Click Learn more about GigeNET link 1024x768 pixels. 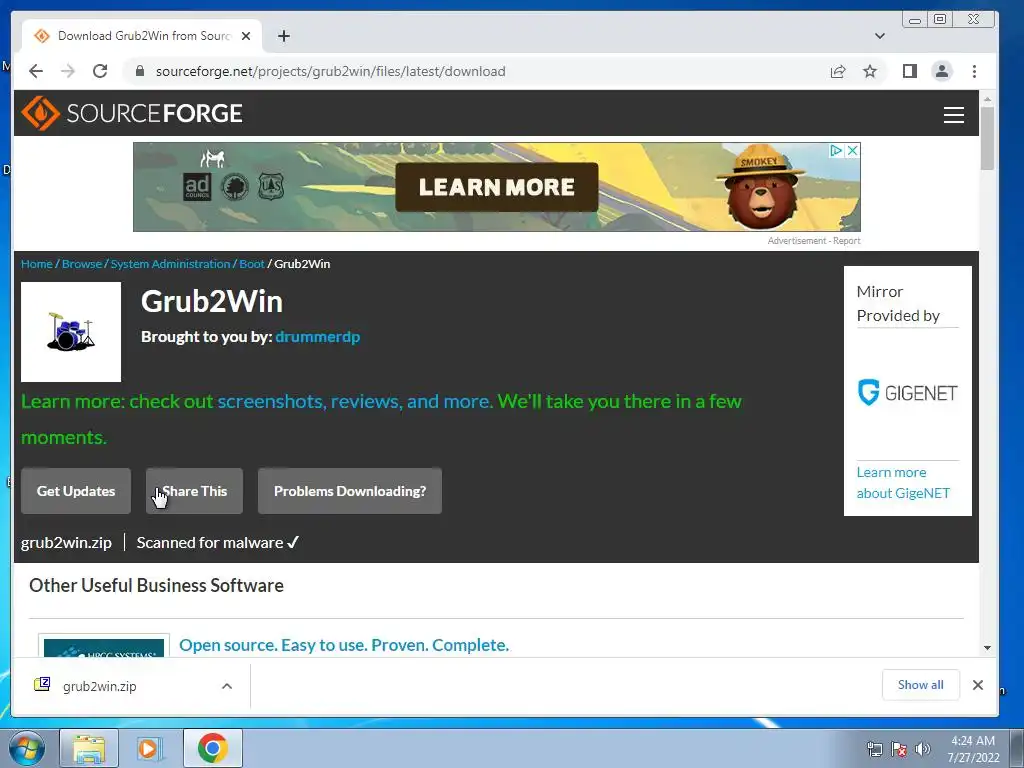(x=903, y=483)
